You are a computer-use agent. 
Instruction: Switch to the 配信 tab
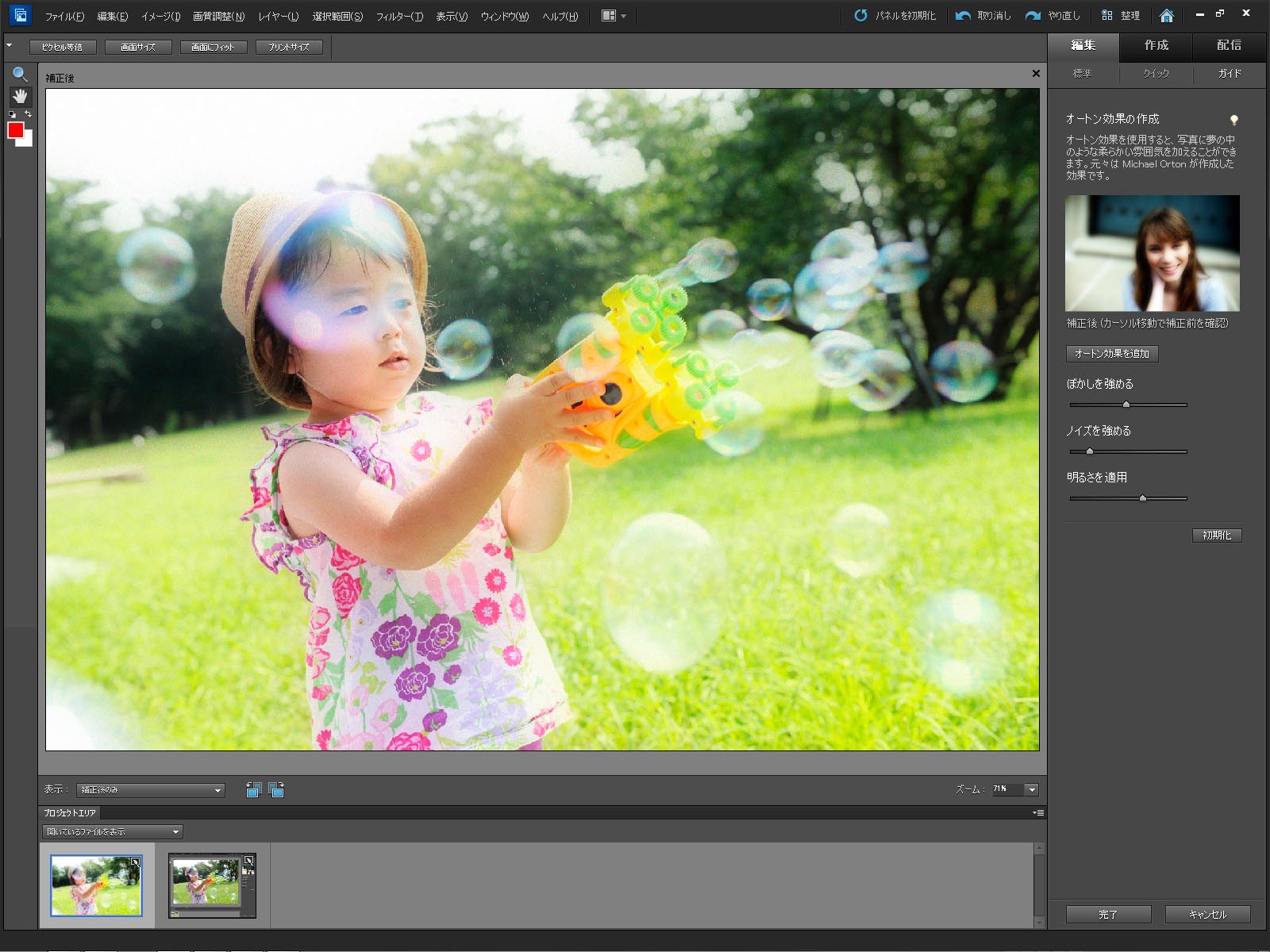pos(1229,46)
